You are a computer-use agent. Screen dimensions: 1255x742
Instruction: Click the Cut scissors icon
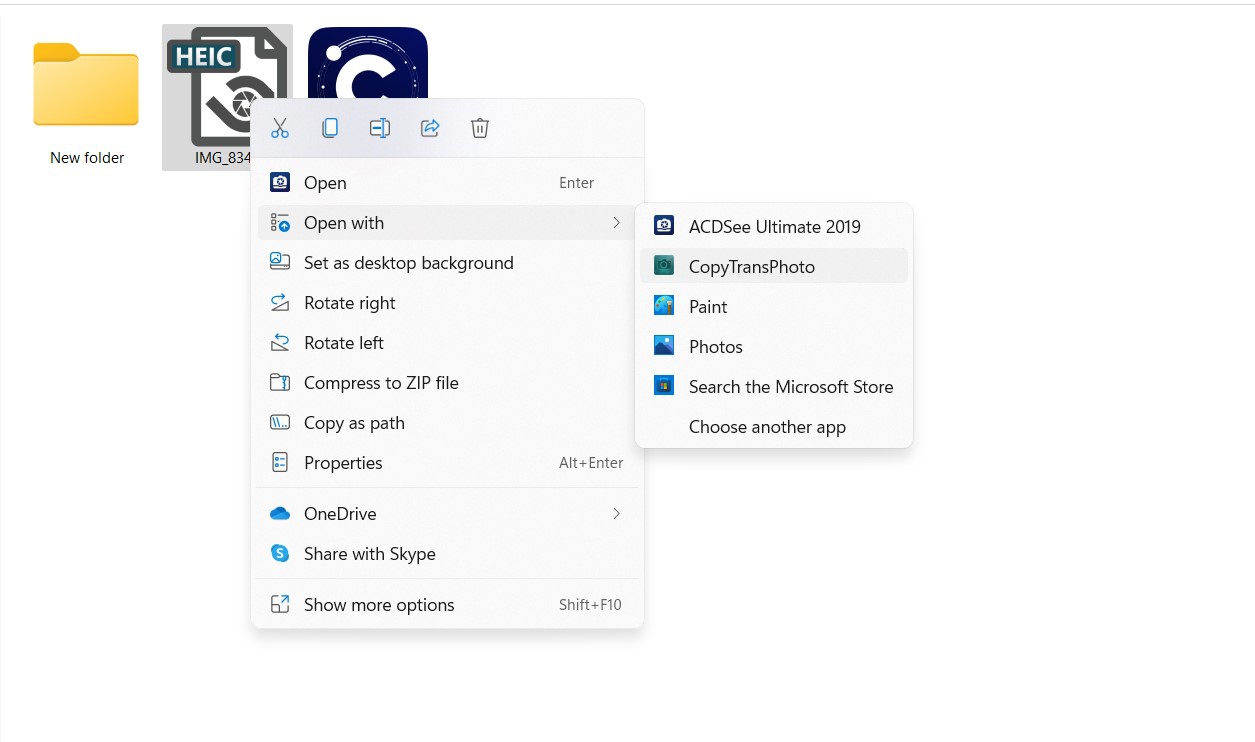[280, 128]
